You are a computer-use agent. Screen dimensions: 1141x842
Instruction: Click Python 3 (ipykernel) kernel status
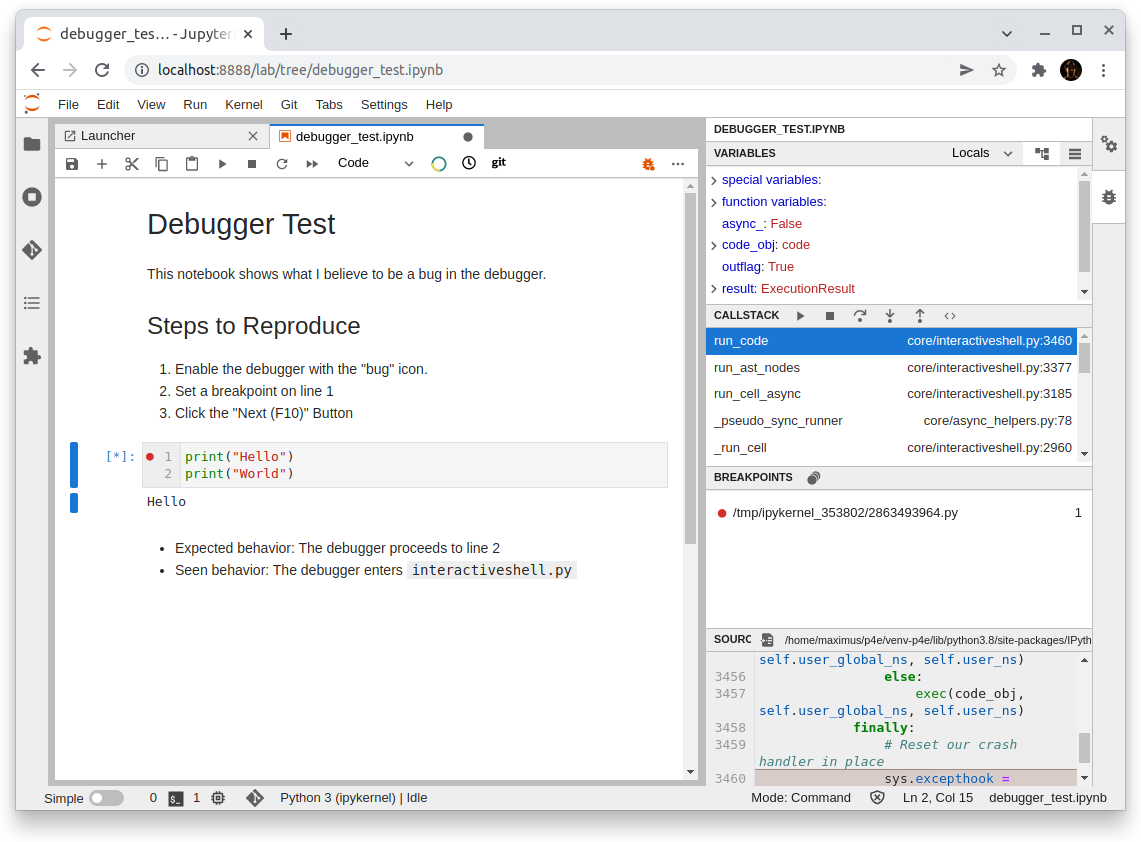pos(354,798)
